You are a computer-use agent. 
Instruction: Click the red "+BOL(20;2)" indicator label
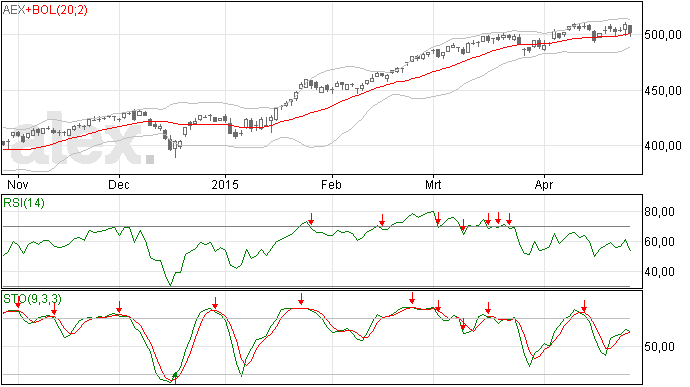pos(57,10)
